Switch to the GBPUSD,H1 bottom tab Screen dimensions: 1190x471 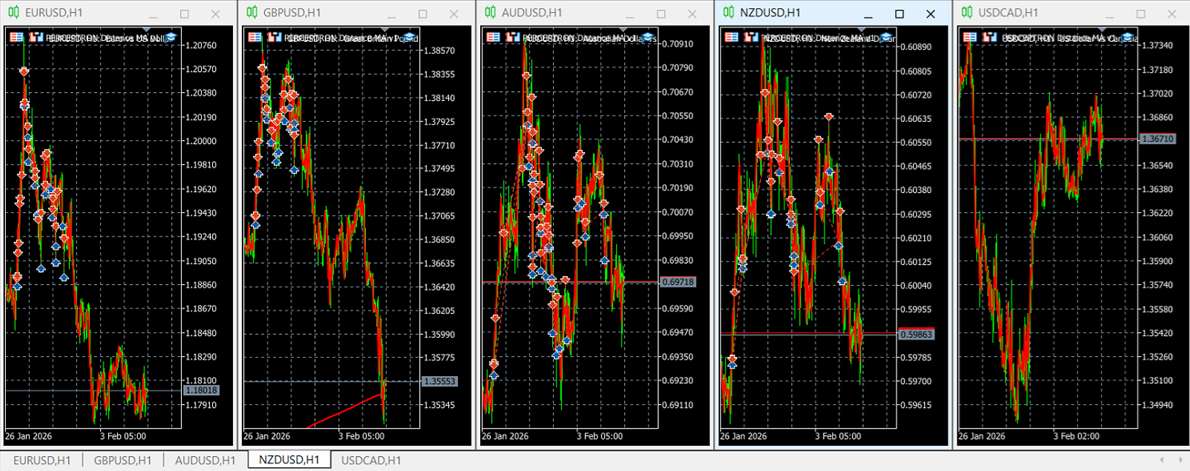[x=123, y=460]
